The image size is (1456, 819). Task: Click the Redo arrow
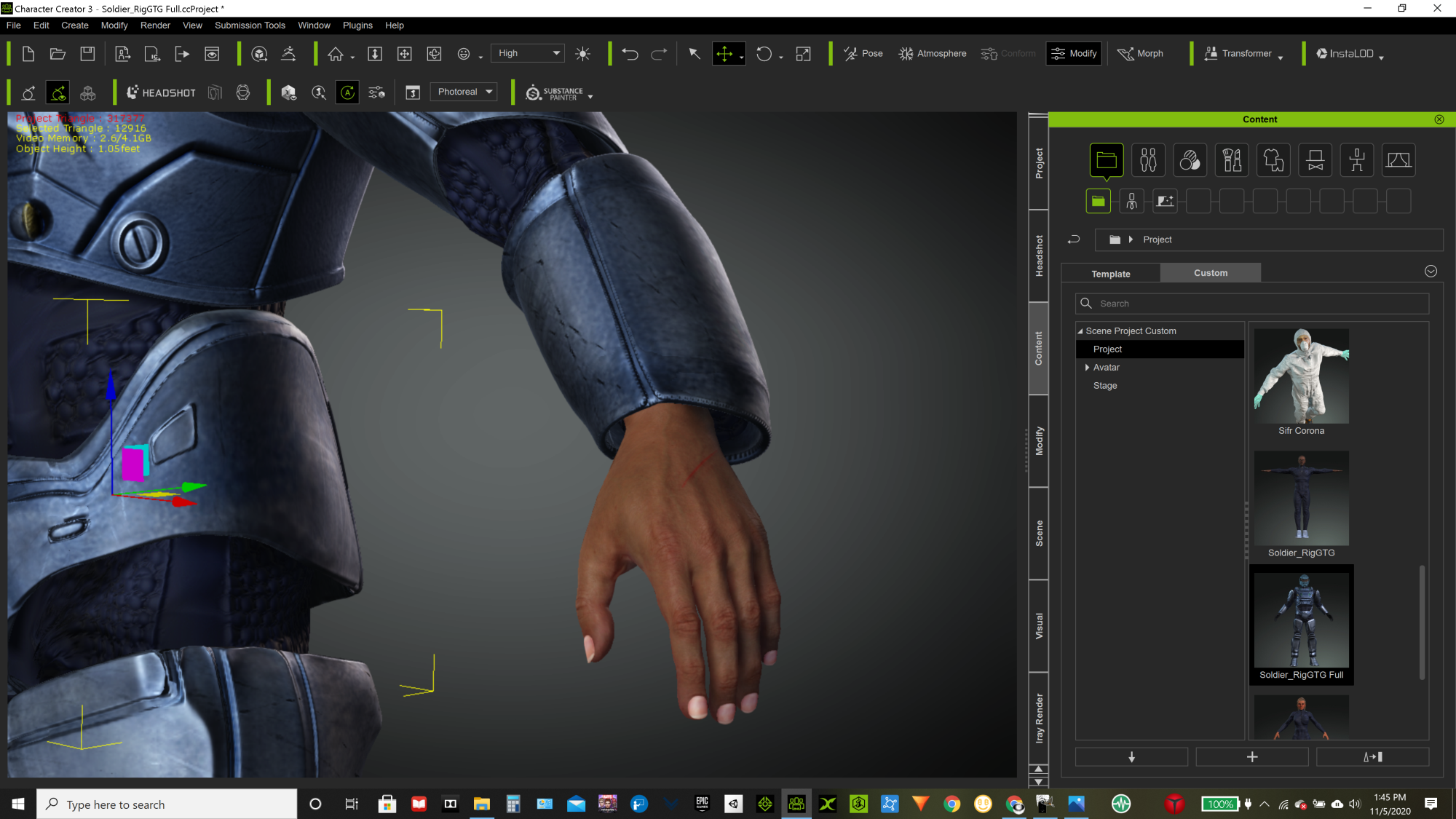coord(659,54)
